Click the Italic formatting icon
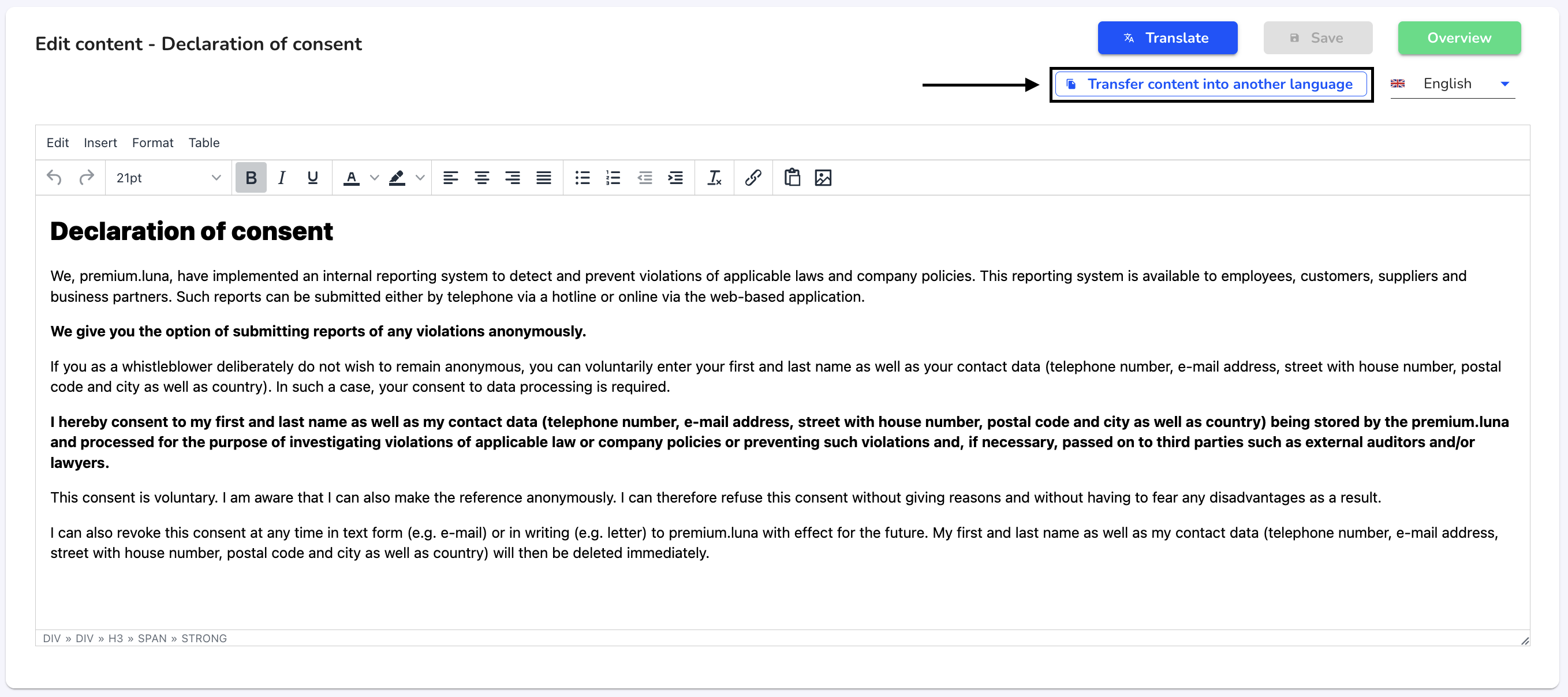This screenshot has height=697, width=1568. coord(281,179)
